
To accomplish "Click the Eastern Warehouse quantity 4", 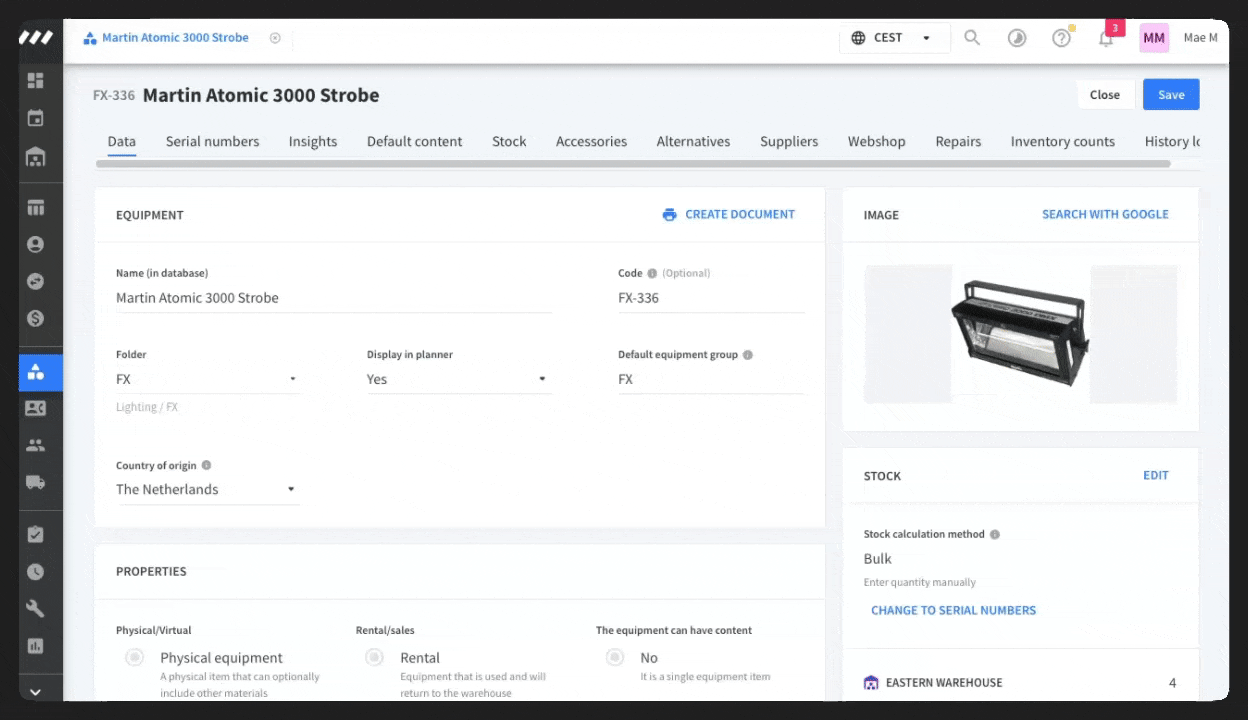I will click(1172, 683).
